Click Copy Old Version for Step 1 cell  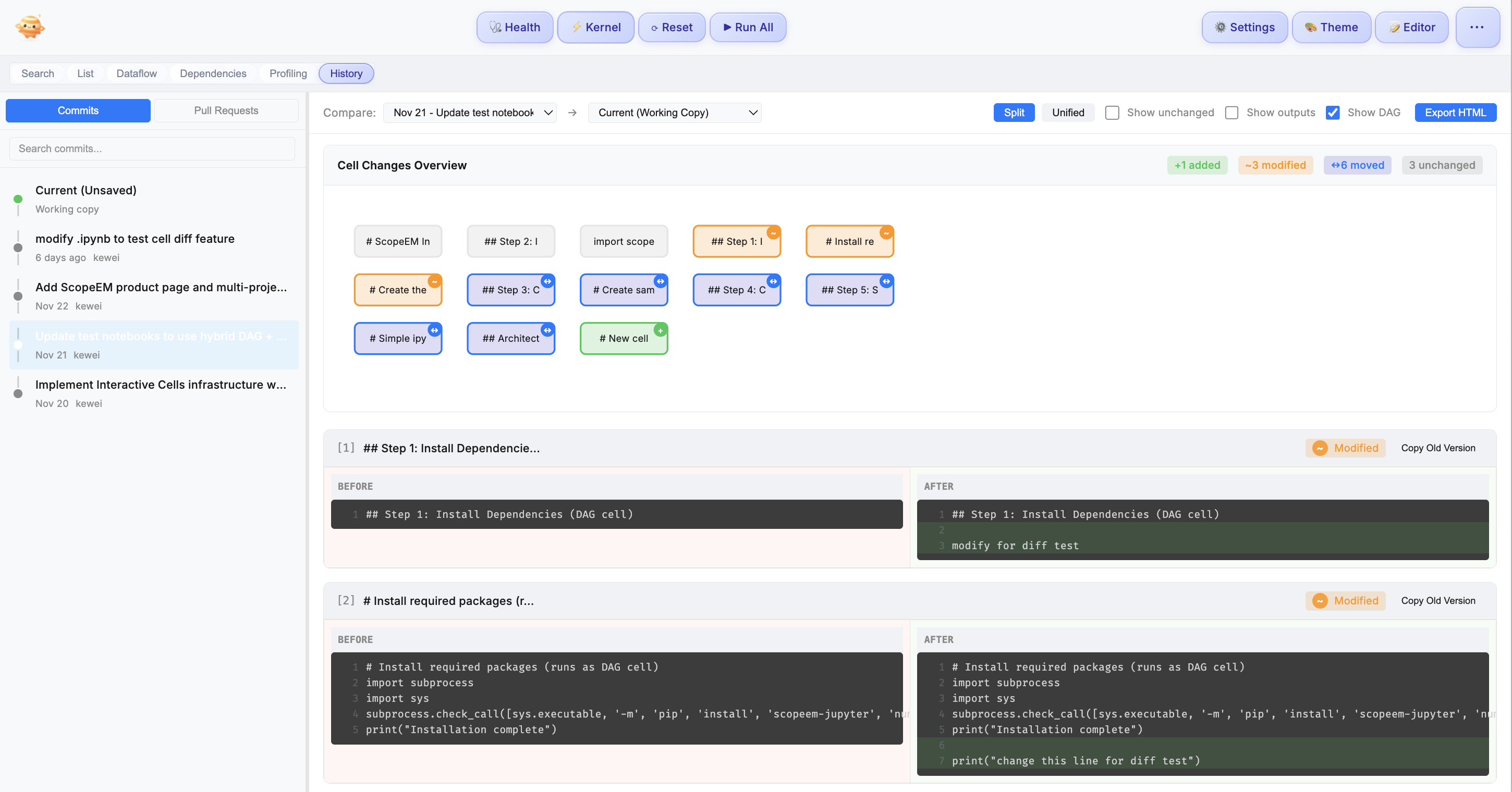click(x=1438, y=448)
